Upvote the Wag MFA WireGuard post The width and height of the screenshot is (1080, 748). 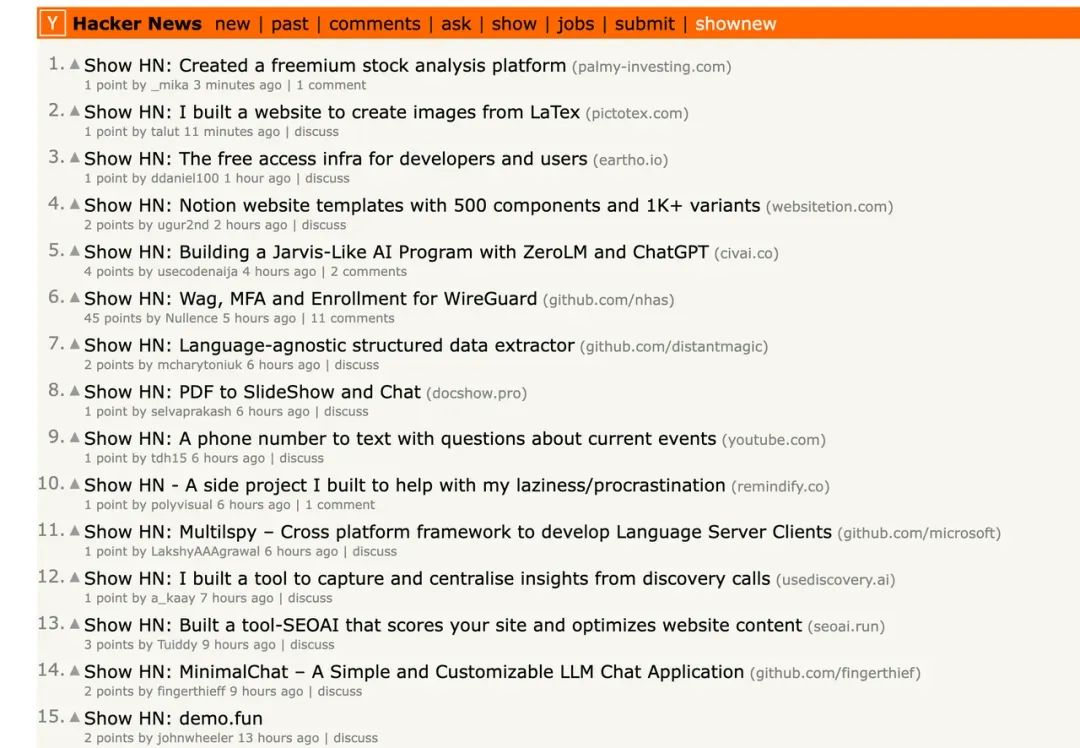[x=74, y=298]
